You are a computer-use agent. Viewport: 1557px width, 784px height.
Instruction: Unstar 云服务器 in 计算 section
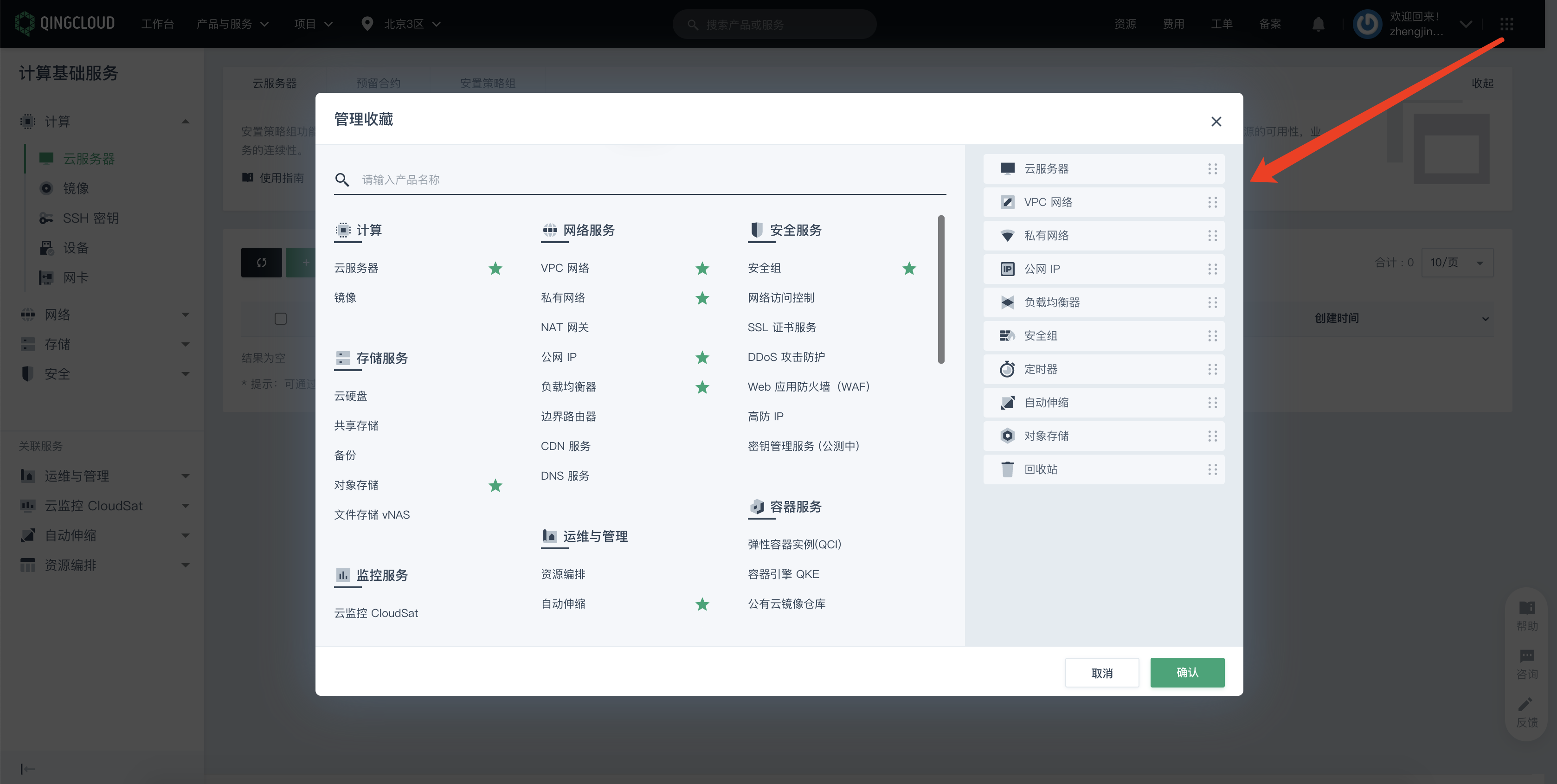[x=495, y=269]
